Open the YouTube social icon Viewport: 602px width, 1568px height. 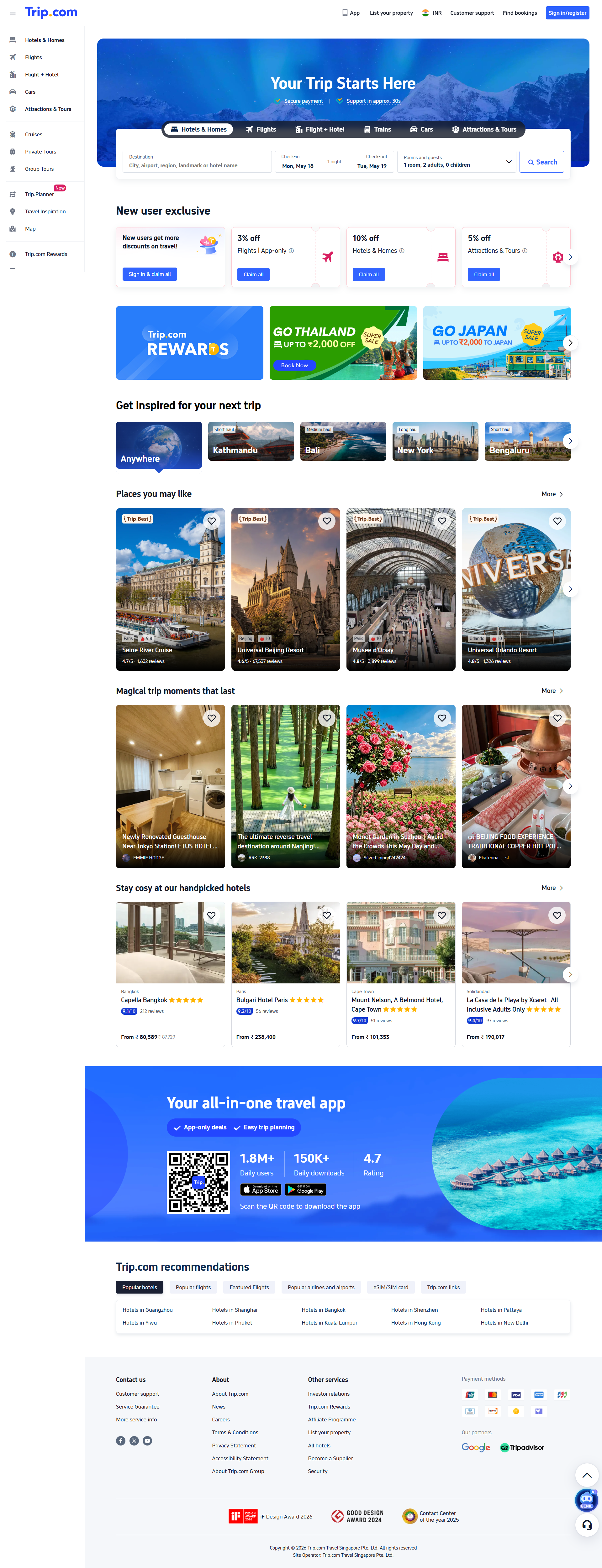[x=147, y=1441]
